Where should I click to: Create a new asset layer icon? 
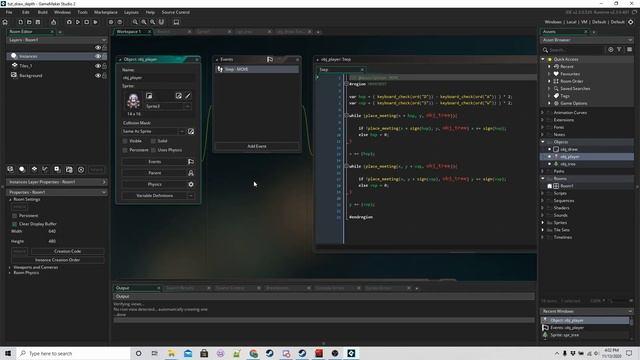[57, 169]
